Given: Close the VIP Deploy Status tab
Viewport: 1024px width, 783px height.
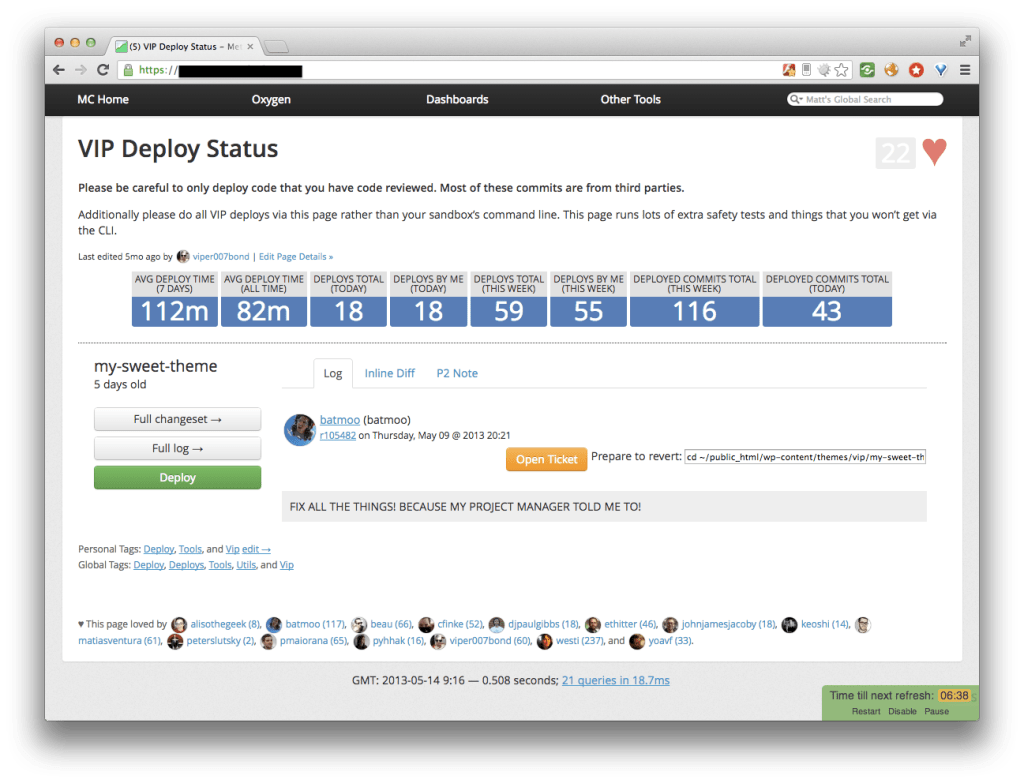Looking at the screenshot, I should click(250, 46).
